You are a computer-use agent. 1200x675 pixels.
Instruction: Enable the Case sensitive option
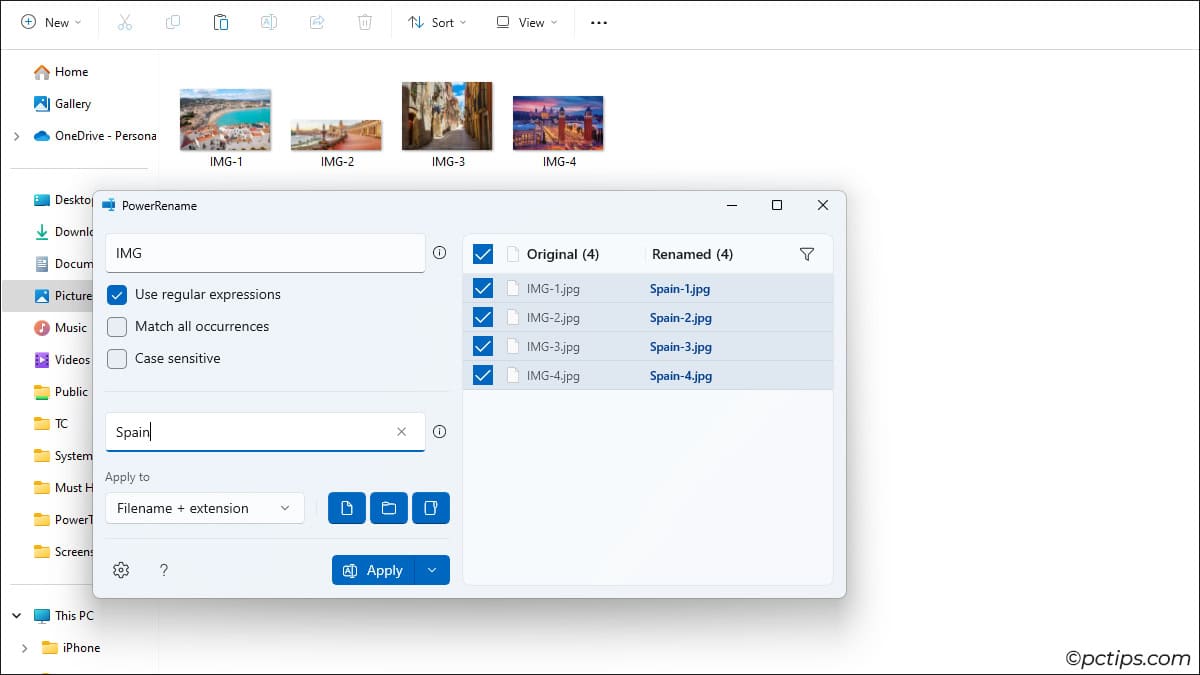(x=117, y=359)
